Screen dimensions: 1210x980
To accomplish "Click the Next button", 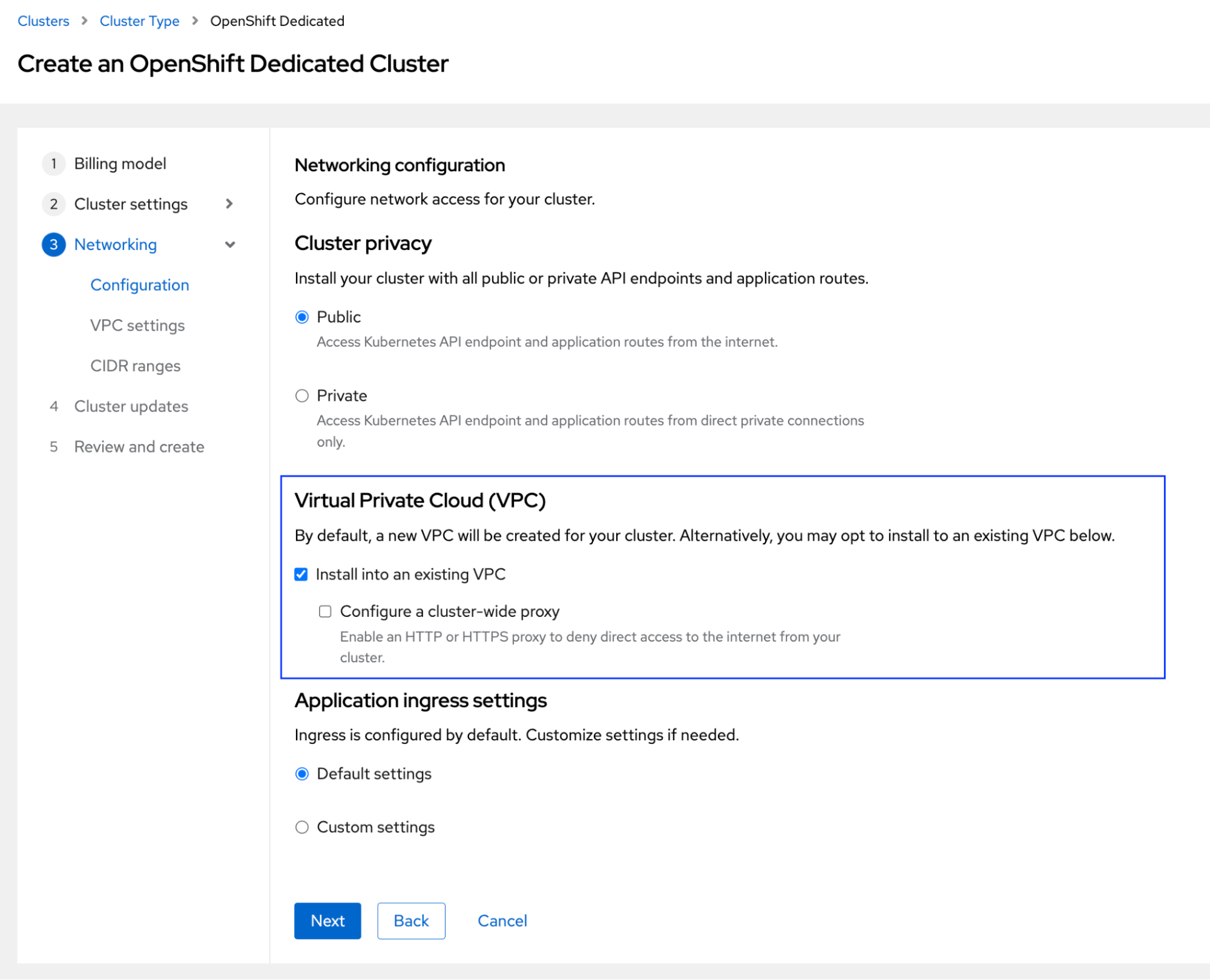I will [x=327, y=921].
